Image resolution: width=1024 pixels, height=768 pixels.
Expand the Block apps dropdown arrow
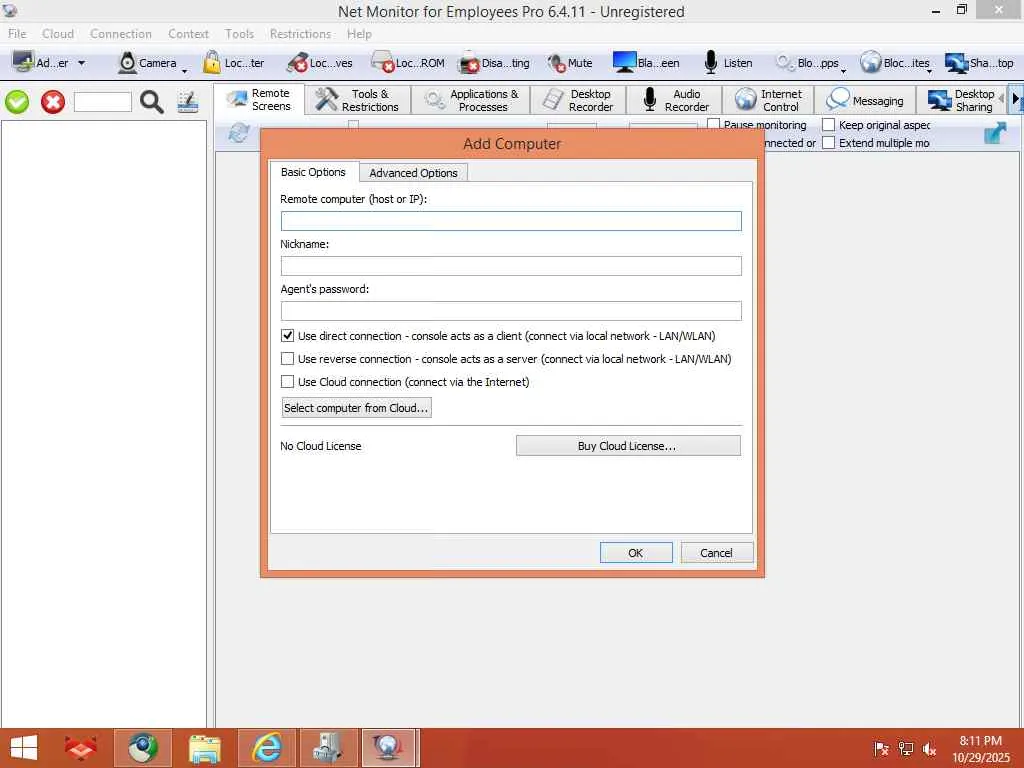pyautogui.click(x=844, y=70)
